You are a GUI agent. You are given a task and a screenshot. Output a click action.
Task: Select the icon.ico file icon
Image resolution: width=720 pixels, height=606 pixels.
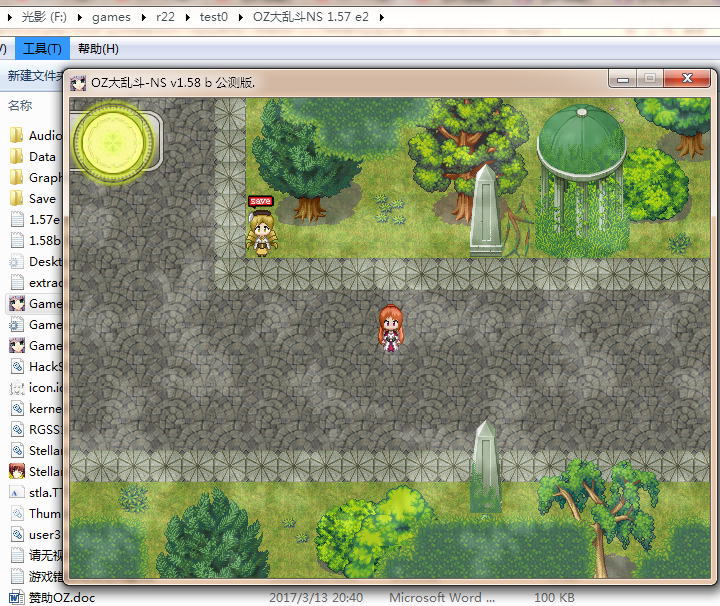(17, 388)
